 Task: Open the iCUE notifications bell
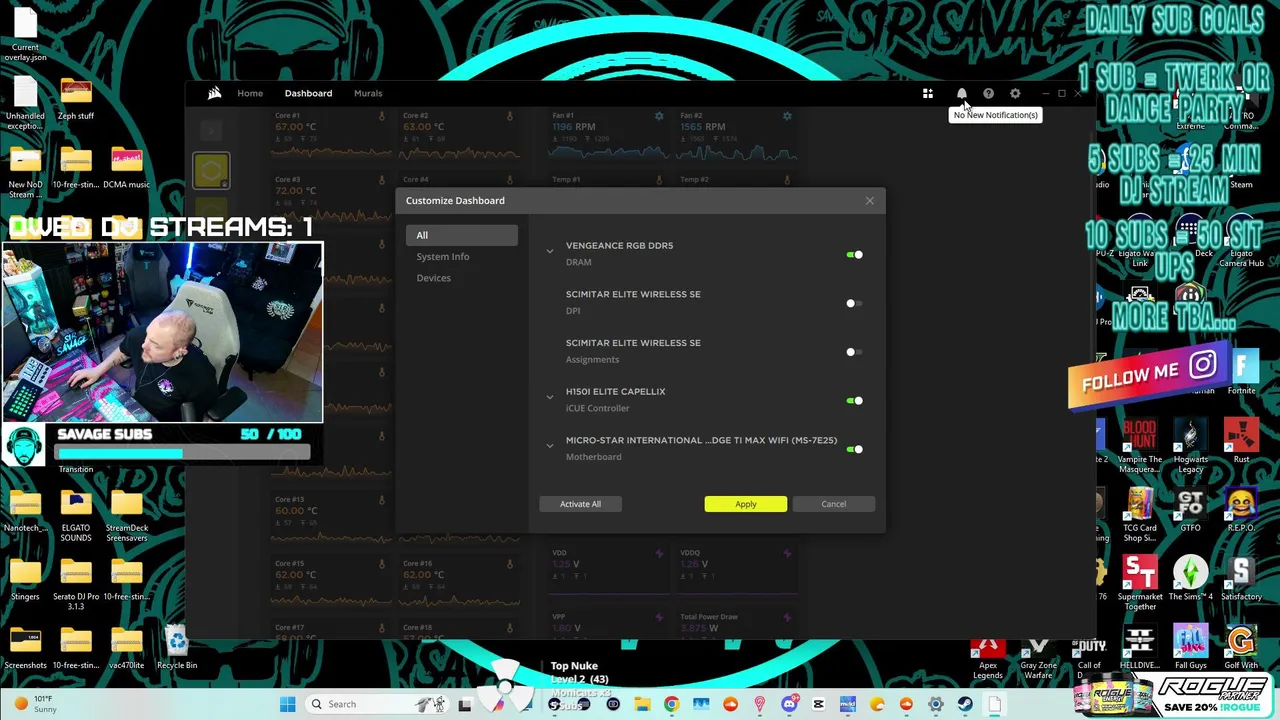[961, 94]
